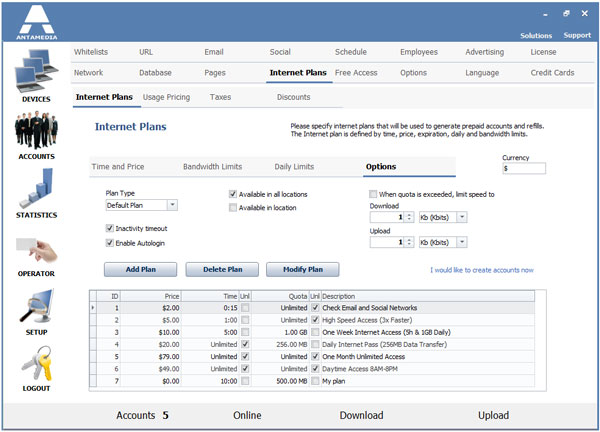Toggle unlimited quota checkbox for Check Email plan
The width and height of the screenshot is (600, 432).
315,308
